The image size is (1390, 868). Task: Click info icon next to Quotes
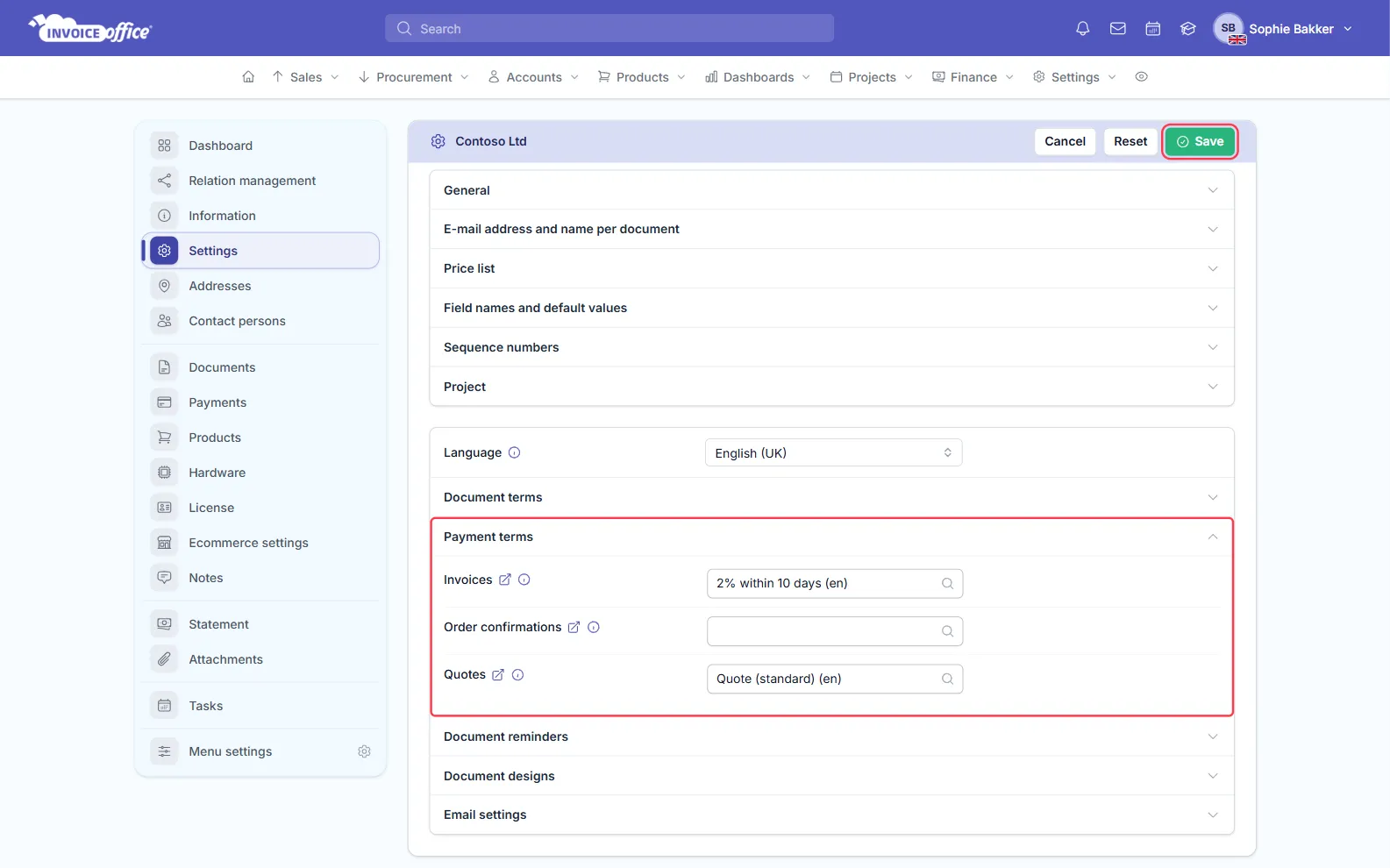pyautogui.click(x=517, y=674)
